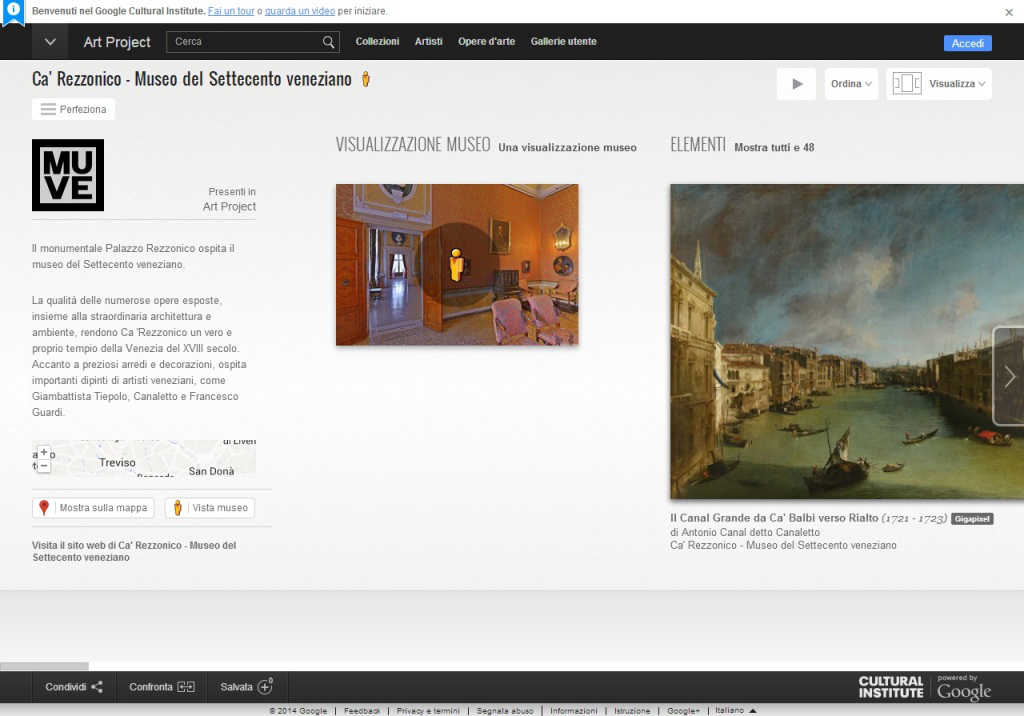Go to the Art Project home title
The height and width of the screenshot is (716, 1024).
pos(117,42)
